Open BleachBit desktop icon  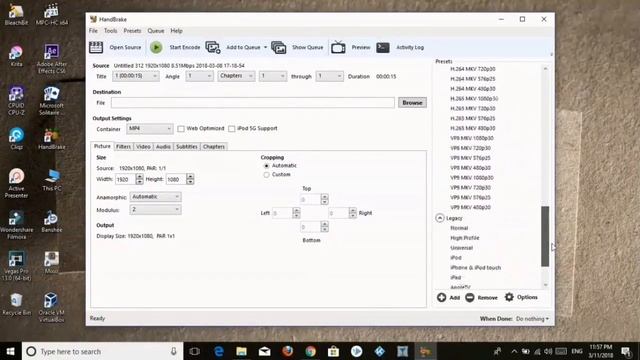click(16, 15)
